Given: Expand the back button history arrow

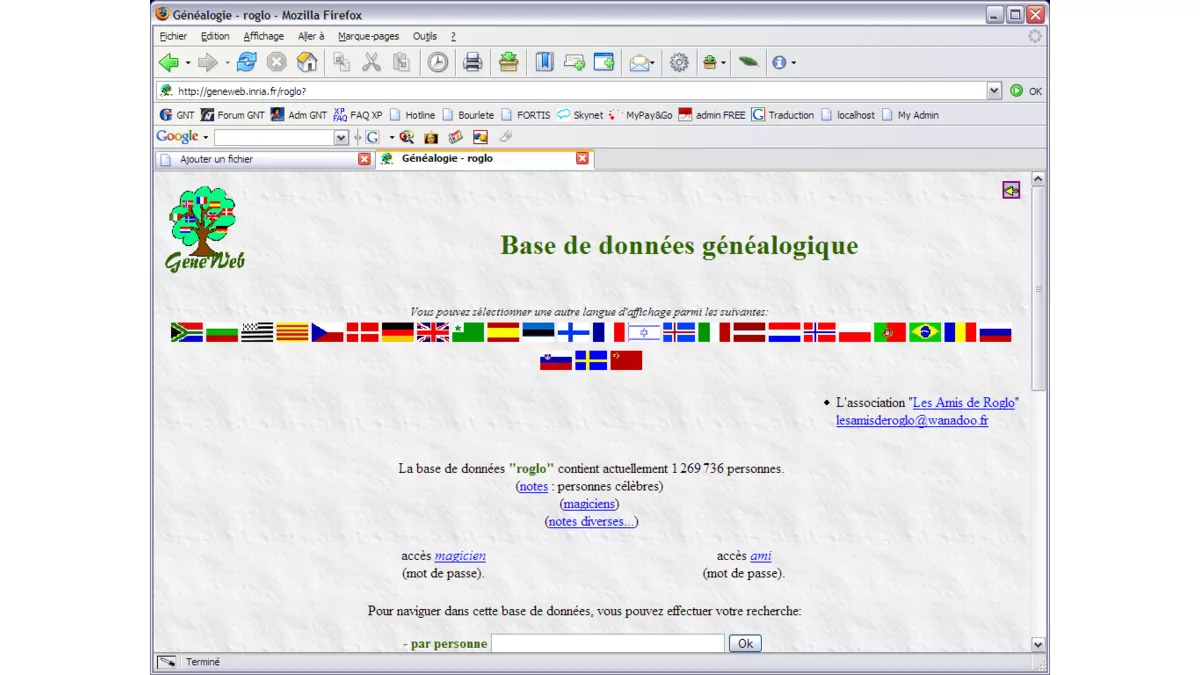Looking at the screenshot, I should [188, 63].
